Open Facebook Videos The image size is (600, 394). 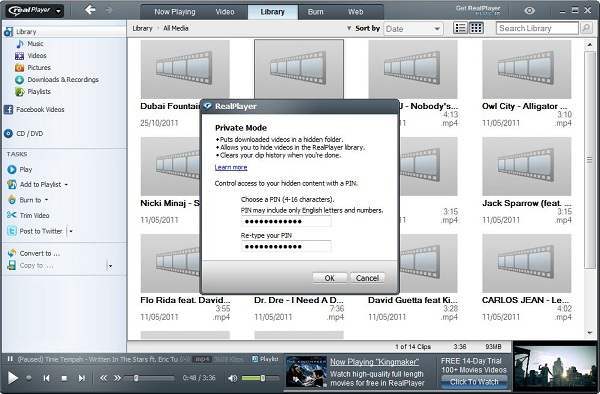(40, 109)
